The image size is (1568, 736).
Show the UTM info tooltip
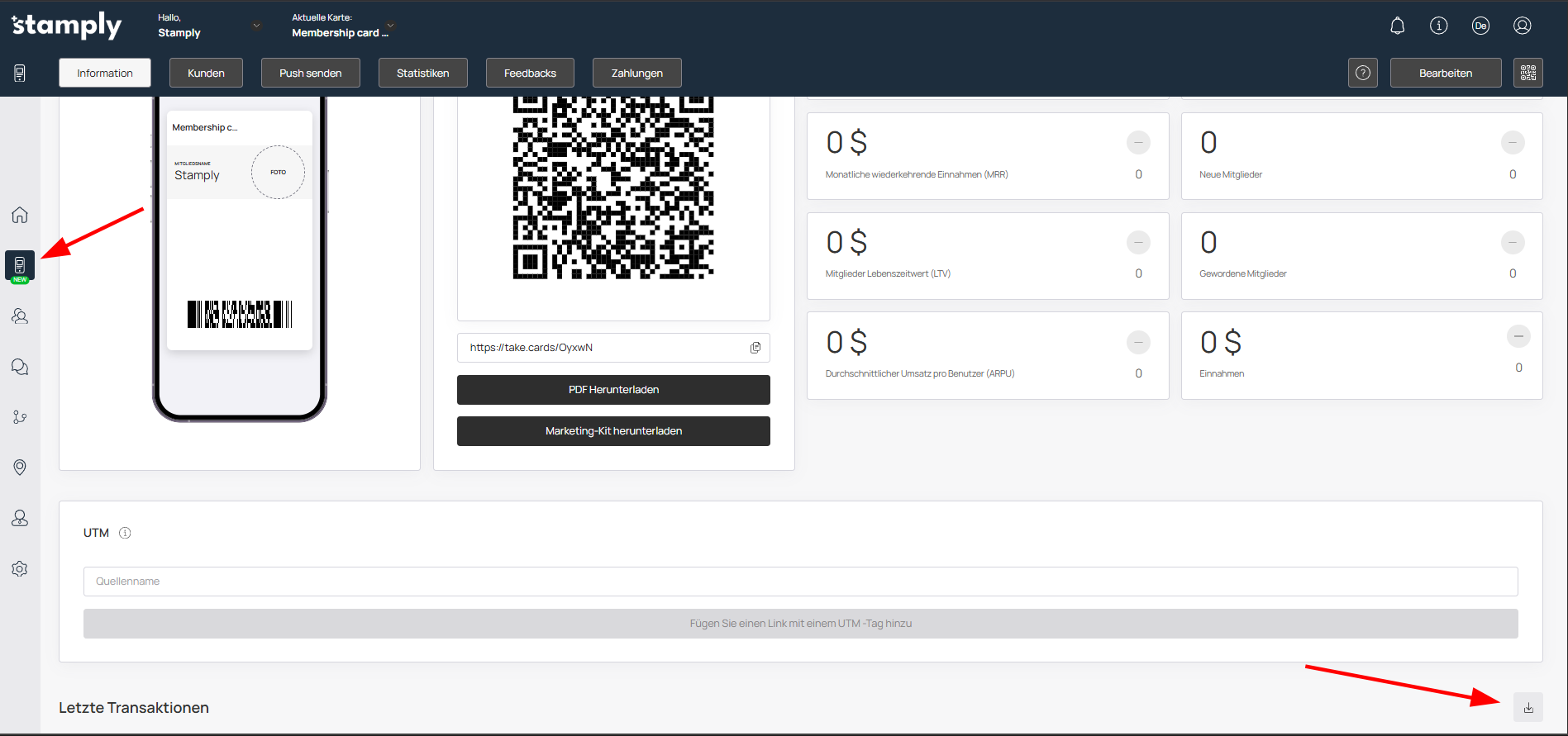[x=125, y=533]
